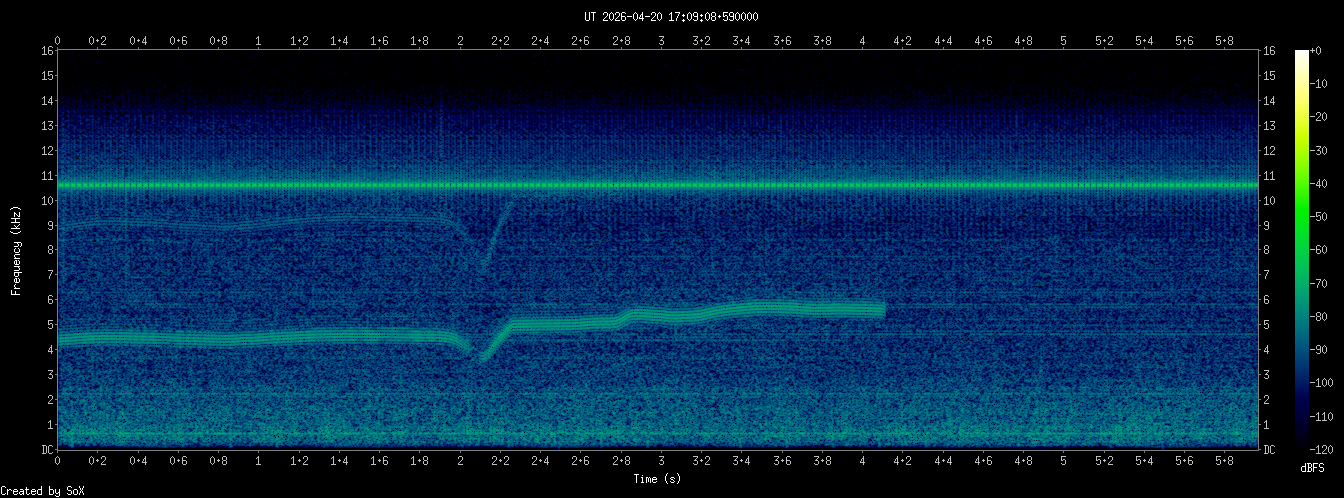The image size is (1344, 498).
Task: Click the 4 second tick on the top time axis
Action: tap(863, 41)
